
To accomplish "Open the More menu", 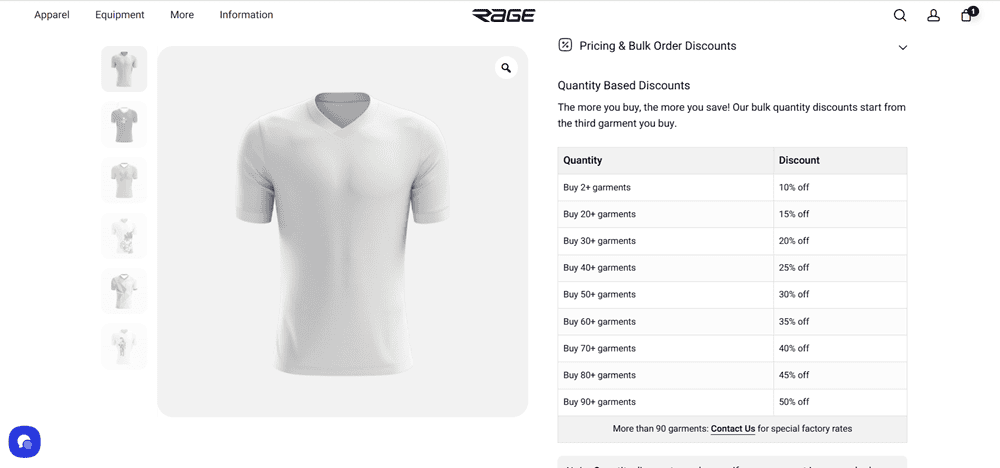I will [182, 15].
